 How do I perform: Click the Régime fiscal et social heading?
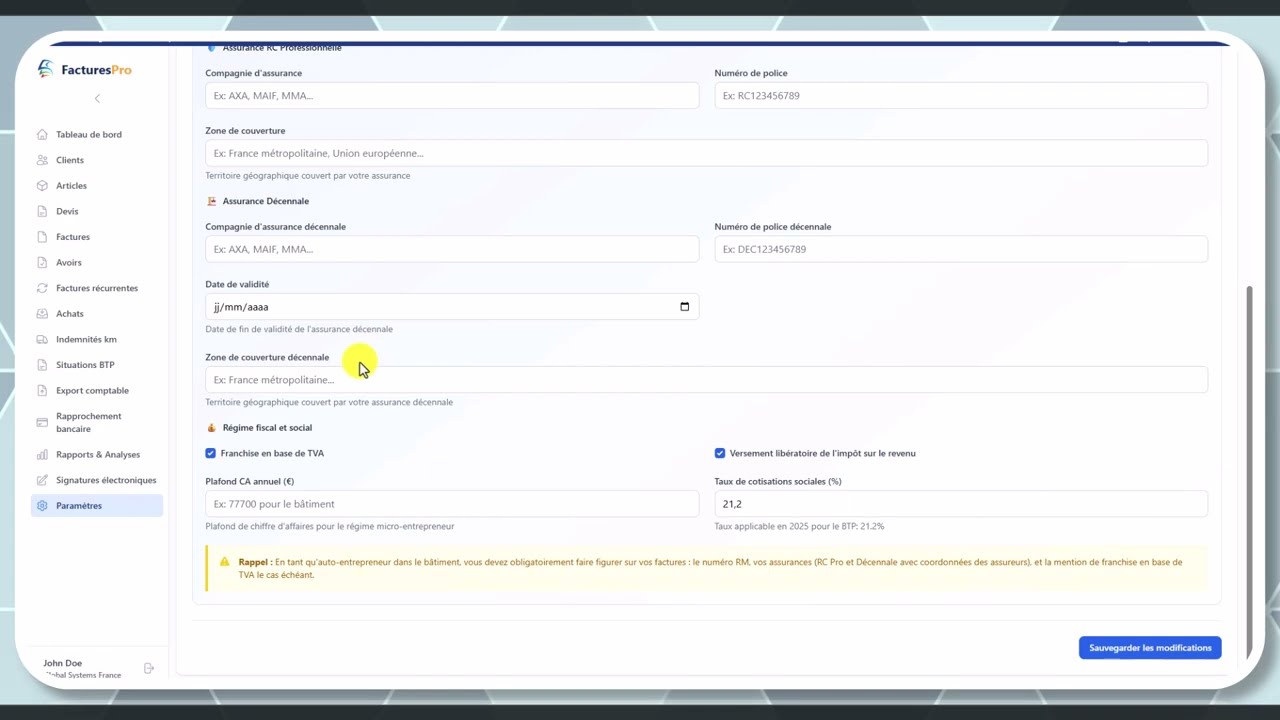point(267,428)
